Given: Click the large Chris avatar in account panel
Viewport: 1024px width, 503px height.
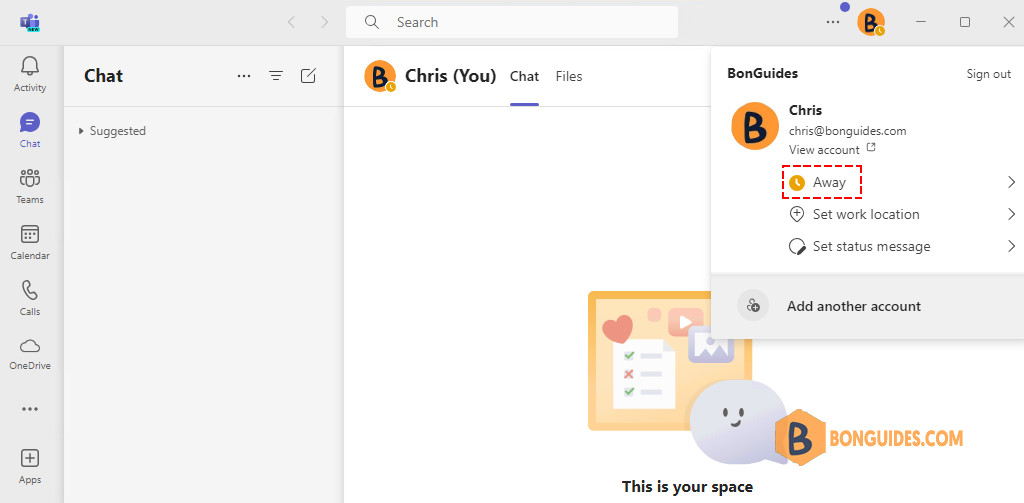Looking at the screenshot, I should pyautogui.click(x=754, y=126).
